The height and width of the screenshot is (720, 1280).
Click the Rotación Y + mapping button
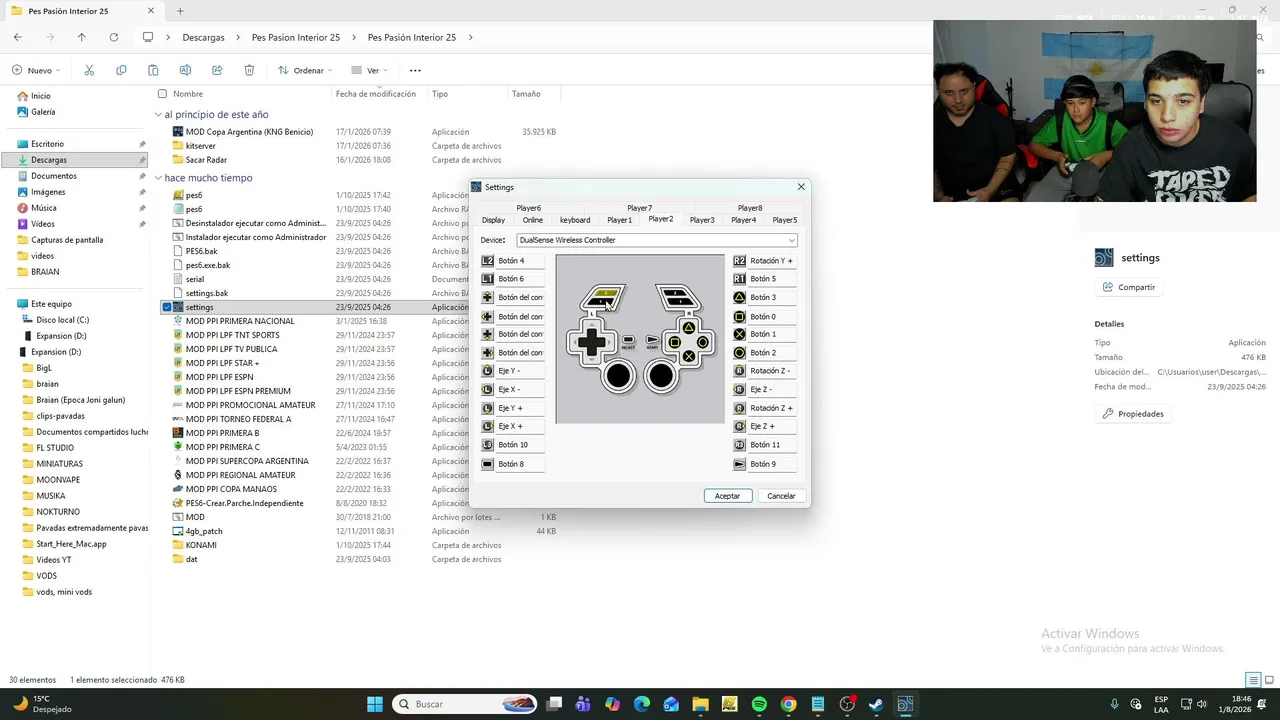(771, 261)
